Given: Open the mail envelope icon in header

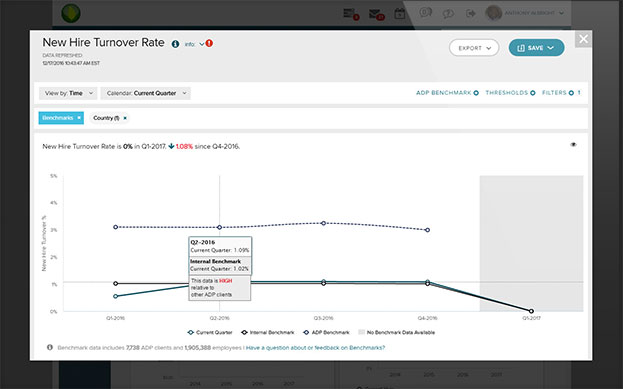Looking at the screenshot, I should (x=376, y=14).
